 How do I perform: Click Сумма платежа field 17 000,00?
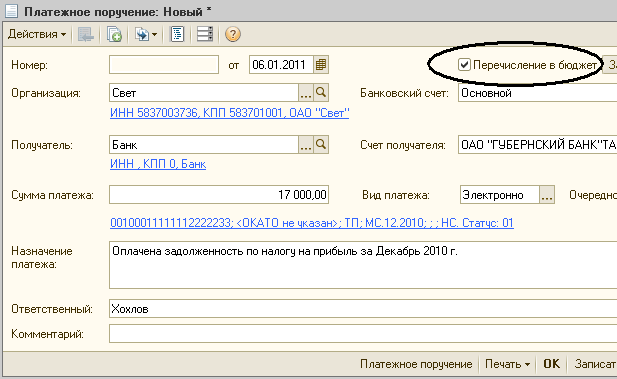[219, 195]
